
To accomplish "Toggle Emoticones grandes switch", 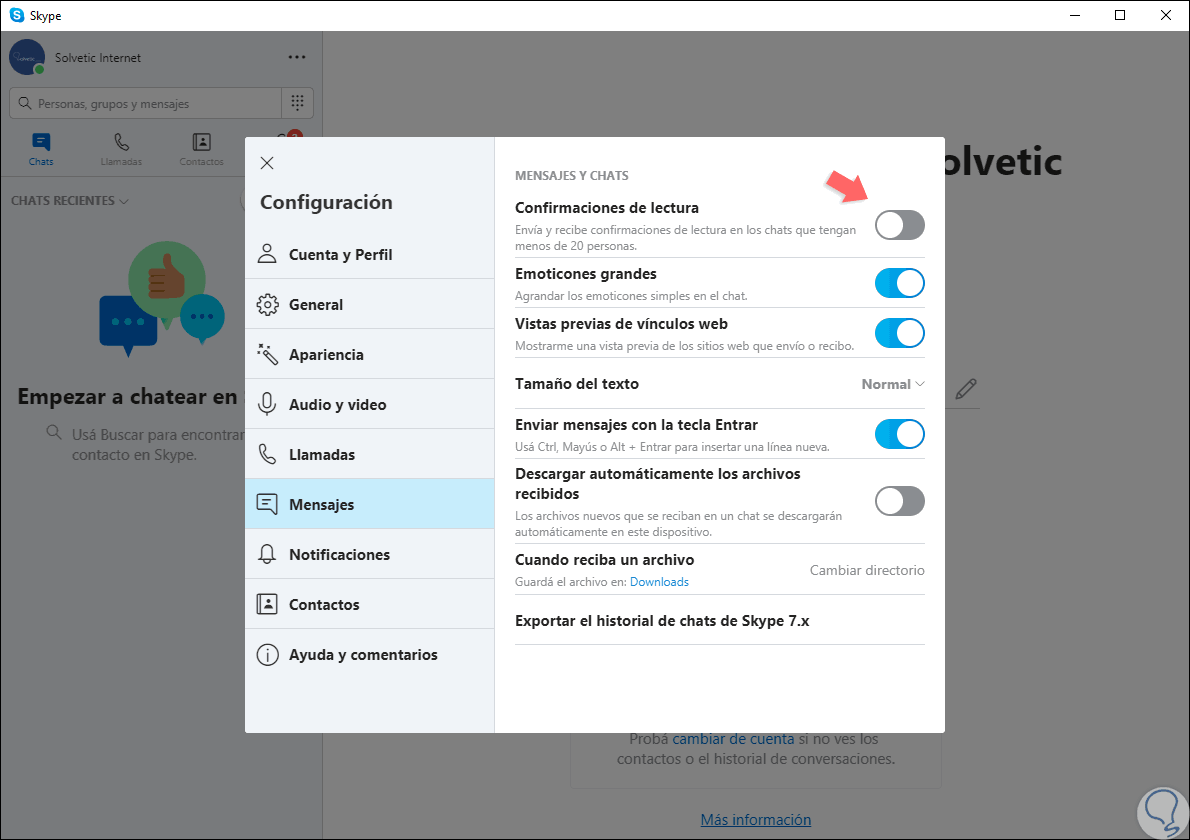I will point(899,283).
